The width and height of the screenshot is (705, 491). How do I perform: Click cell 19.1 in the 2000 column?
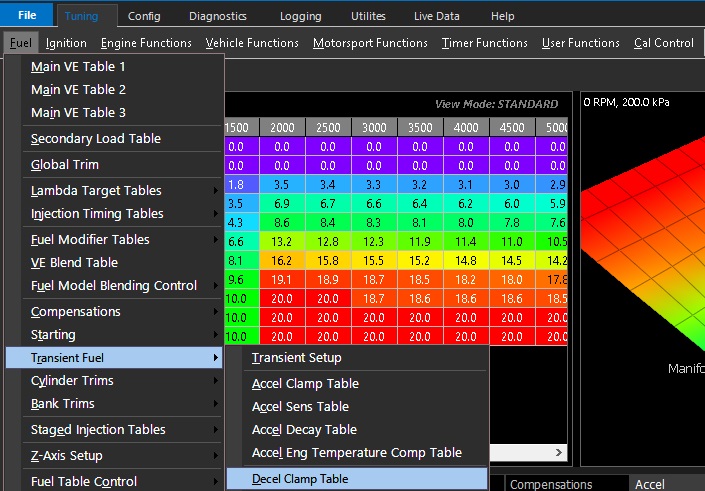282,280
